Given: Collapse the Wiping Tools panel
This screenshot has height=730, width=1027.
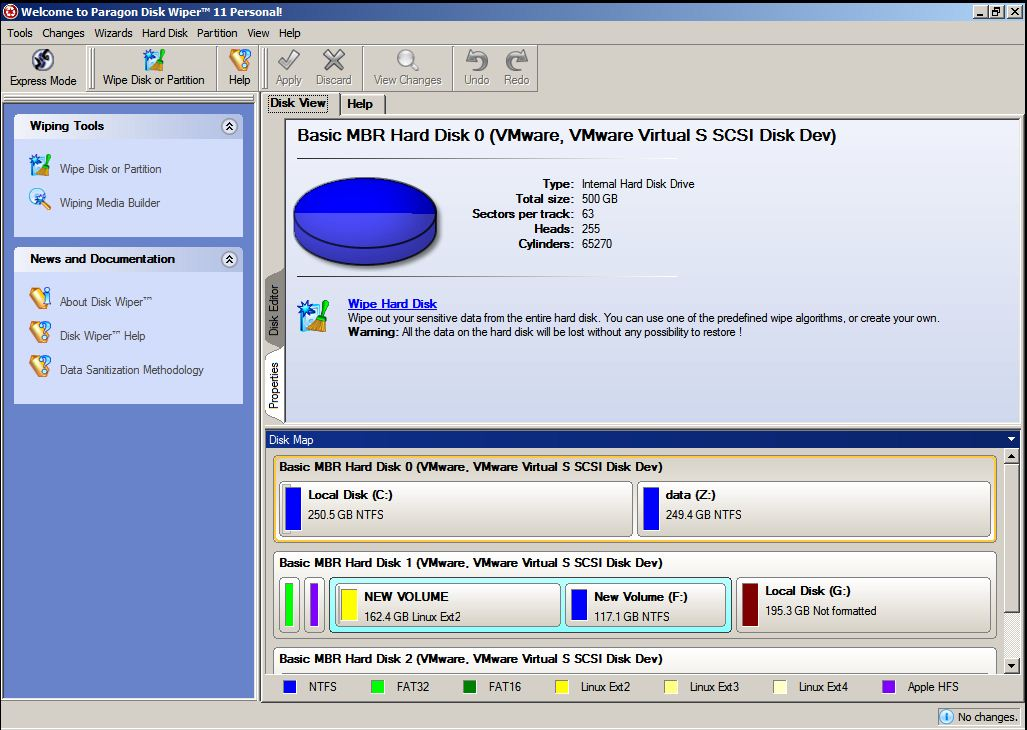Looking at the screenshot, I should tap(229, 127).
